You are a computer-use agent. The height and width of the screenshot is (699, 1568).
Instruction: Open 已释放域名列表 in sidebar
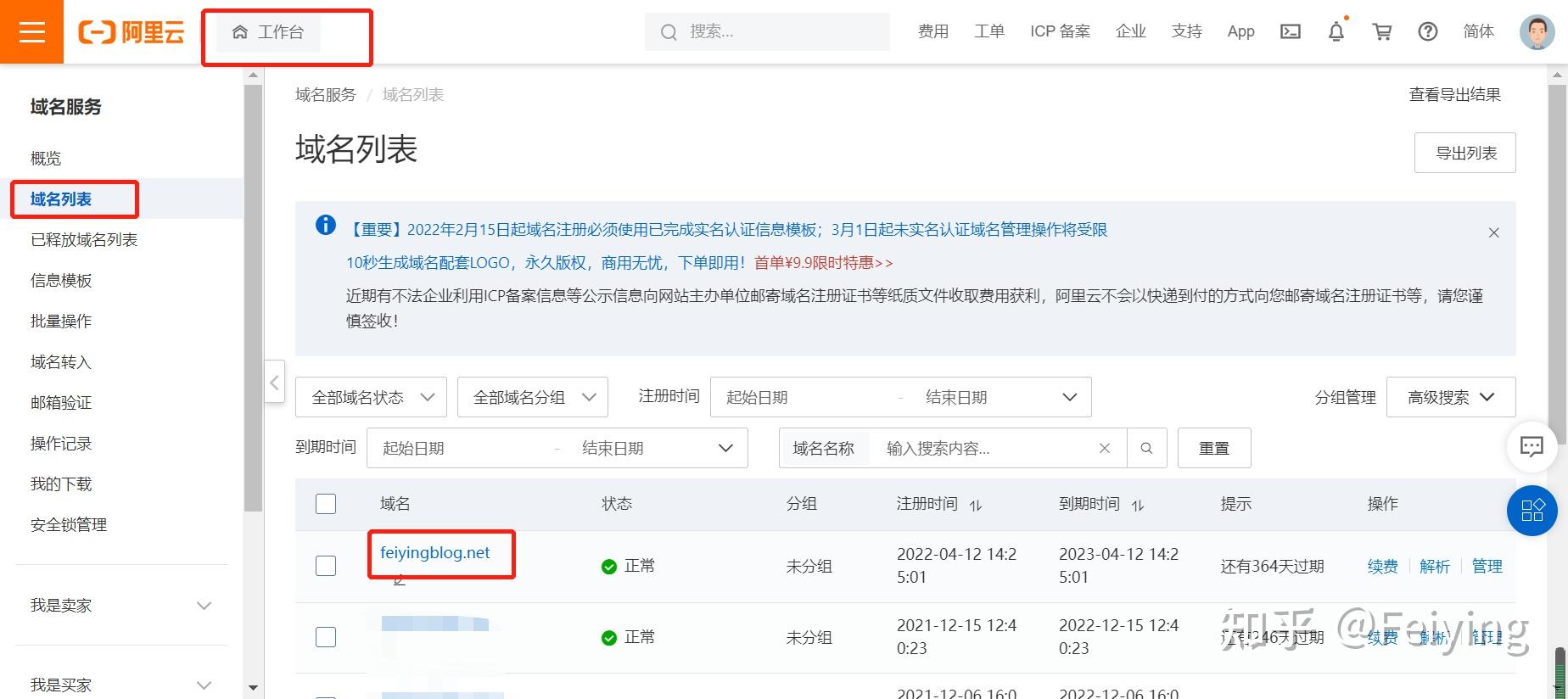[84, 240]
